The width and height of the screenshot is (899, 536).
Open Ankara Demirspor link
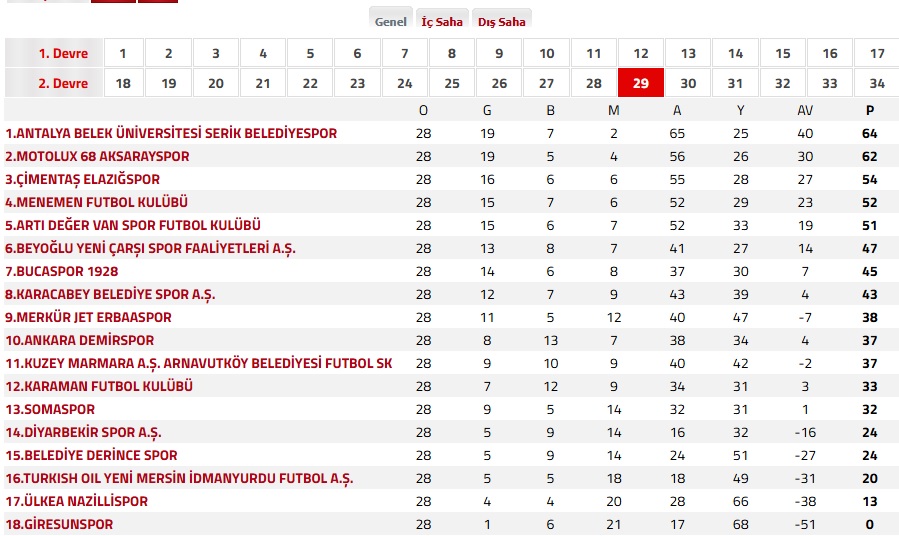80,340
